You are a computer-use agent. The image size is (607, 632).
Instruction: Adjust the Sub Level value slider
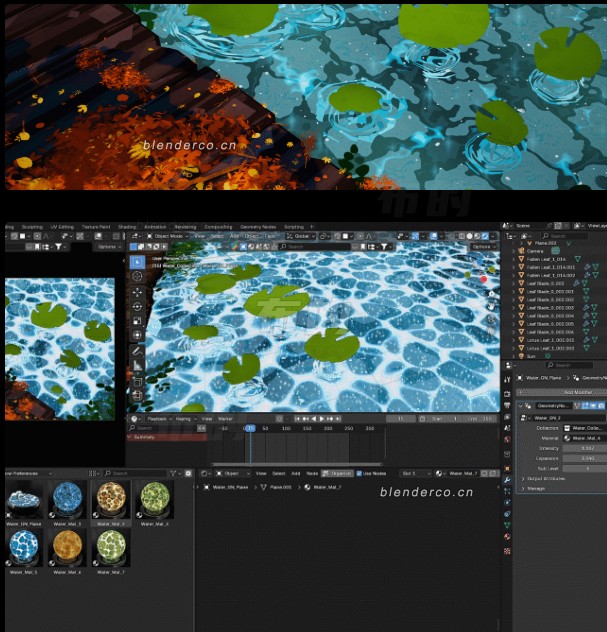click(x=585, y=468)
